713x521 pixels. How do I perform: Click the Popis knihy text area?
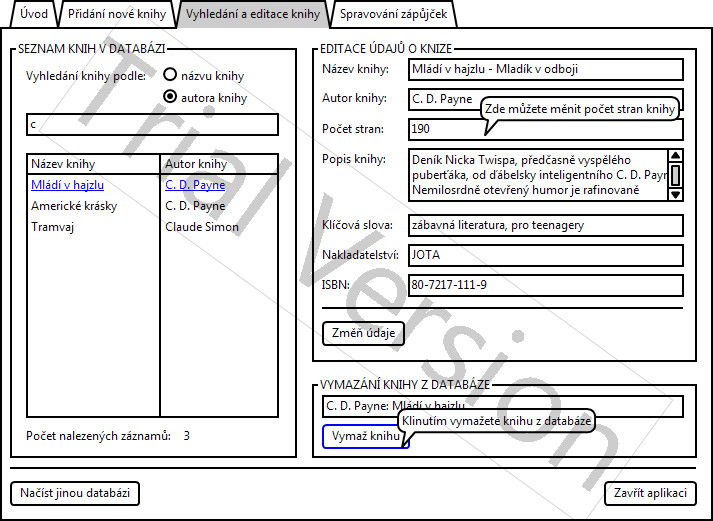tap(538, 175)
